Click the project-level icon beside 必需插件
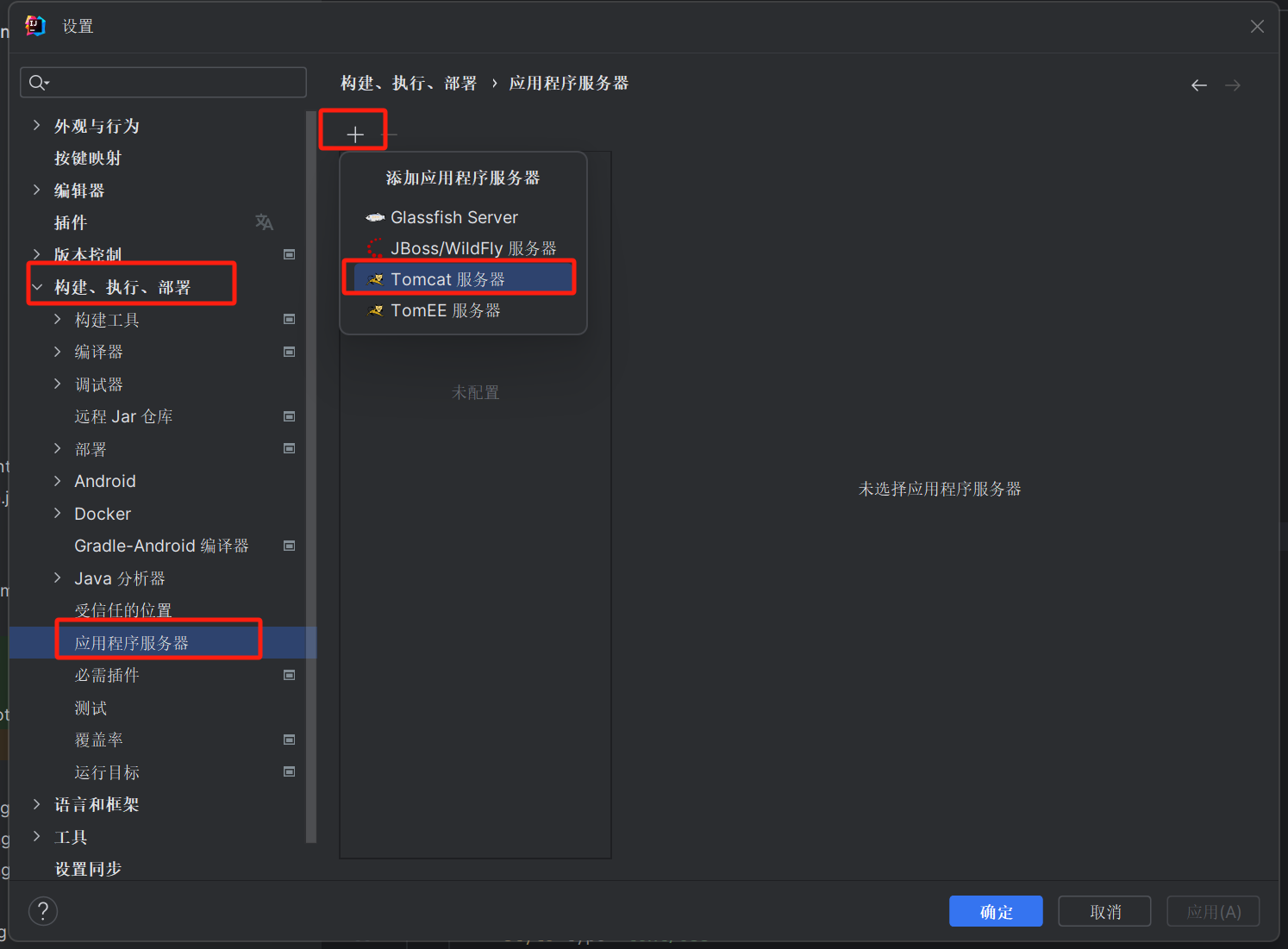Viewport: 1288px width, 949px height. tap(290, 675)
